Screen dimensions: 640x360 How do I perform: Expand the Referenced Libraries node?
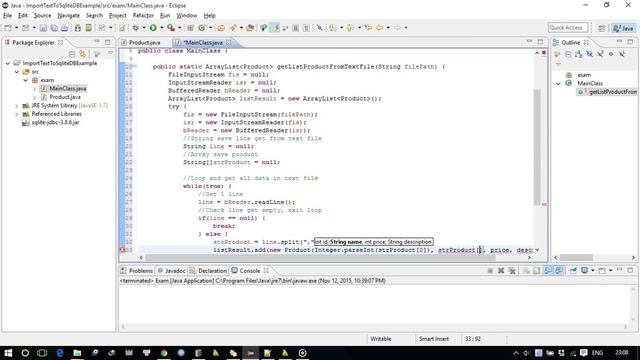pyautogui.click(x=17, y=114)
